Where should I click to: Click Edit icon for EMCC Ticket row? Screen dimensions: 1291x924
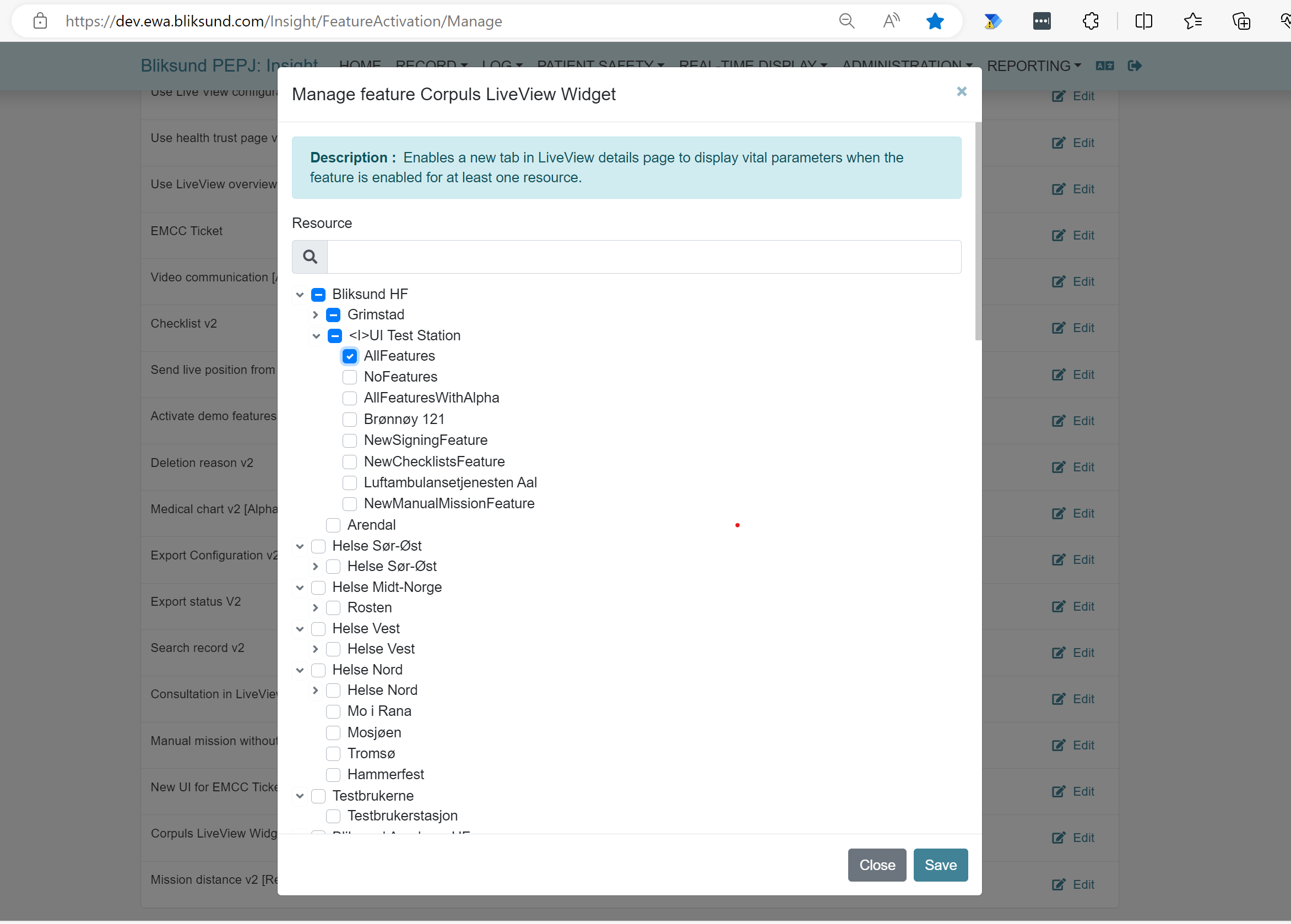[1057, 235]
